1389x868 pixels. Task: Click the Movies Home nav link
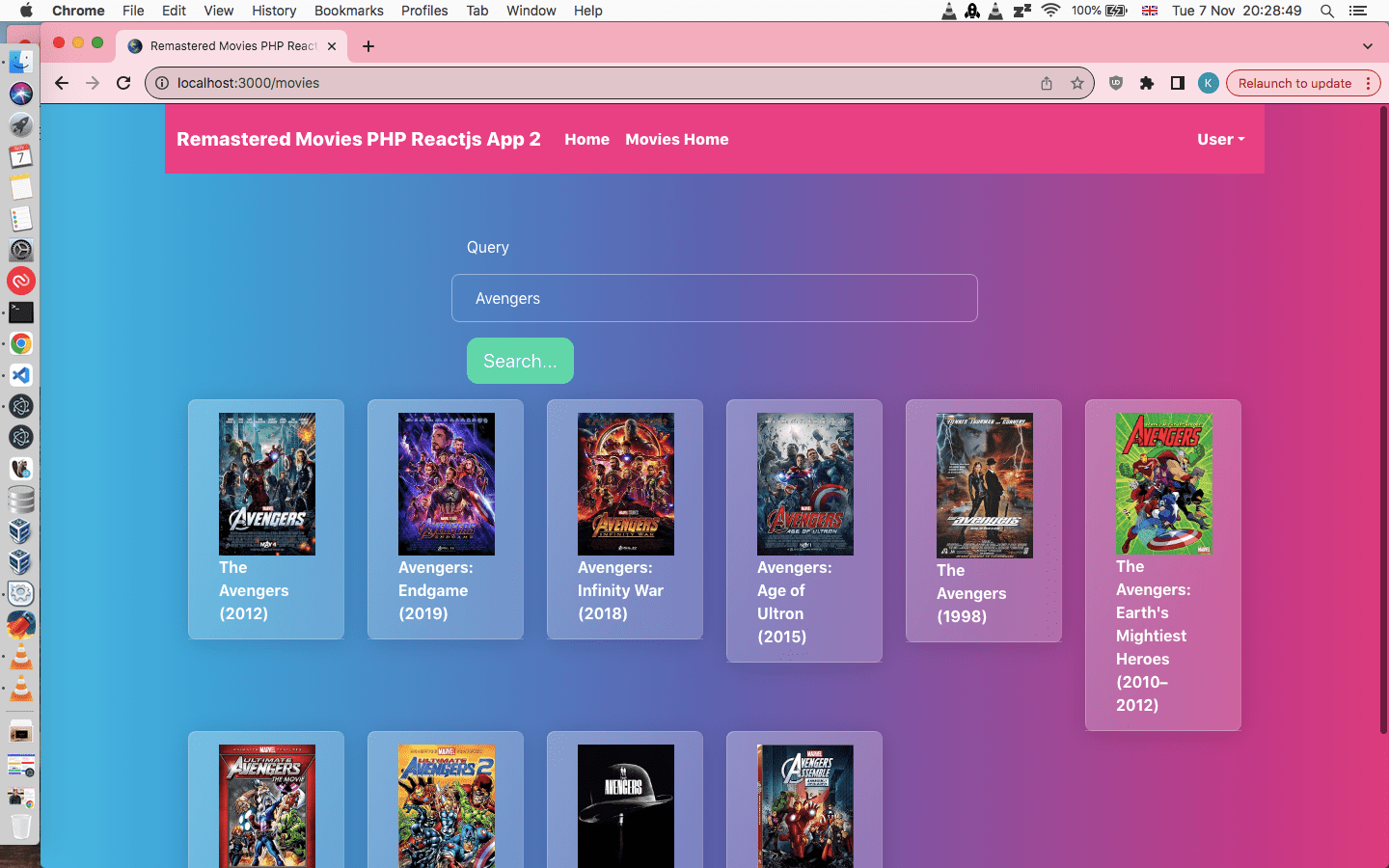click(677, 139)
